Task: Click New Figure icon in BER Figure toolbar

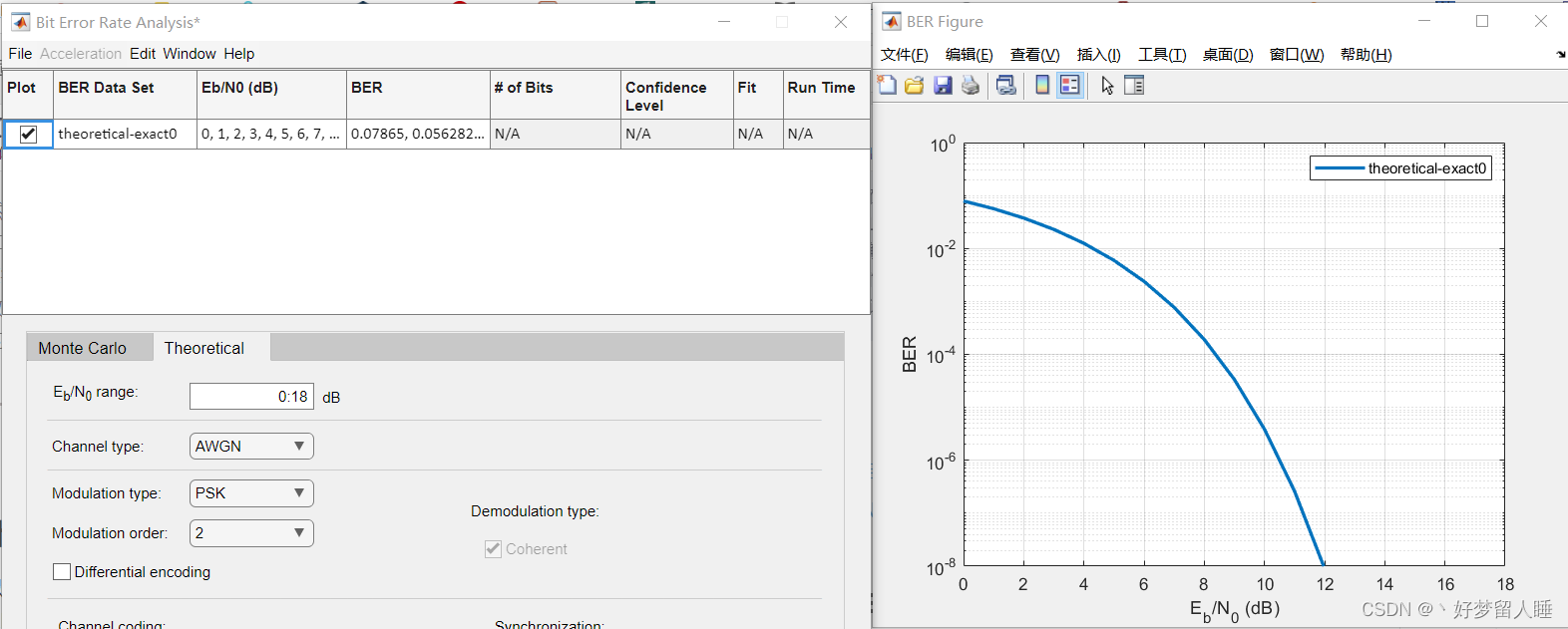Action: click(x=887, y=86)
